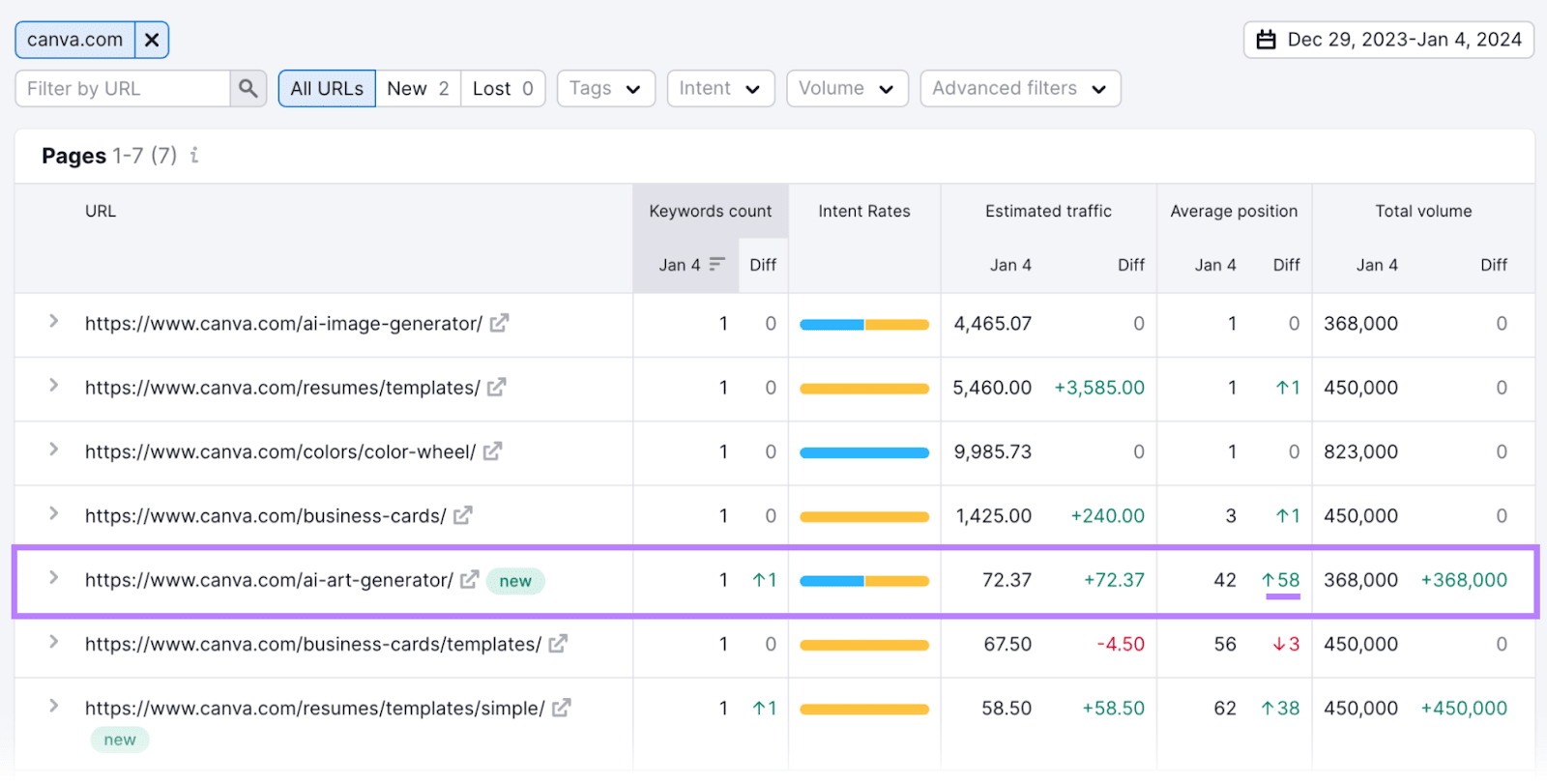Focus the Filter by URL field
Image resolution: width=1547 pixels, height=784 pixels.
(x=123, y=88)
